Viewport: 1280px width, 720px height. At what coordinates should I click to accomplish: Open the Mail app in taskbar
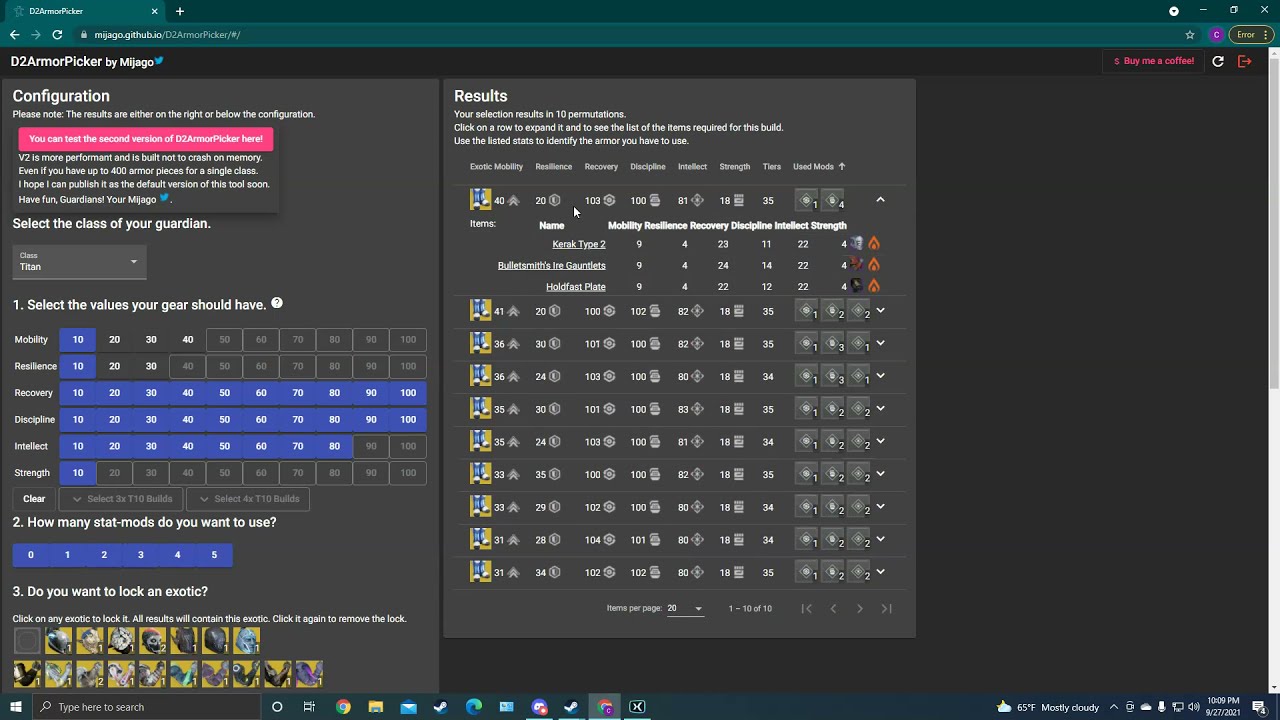click(x=408, y=707)
